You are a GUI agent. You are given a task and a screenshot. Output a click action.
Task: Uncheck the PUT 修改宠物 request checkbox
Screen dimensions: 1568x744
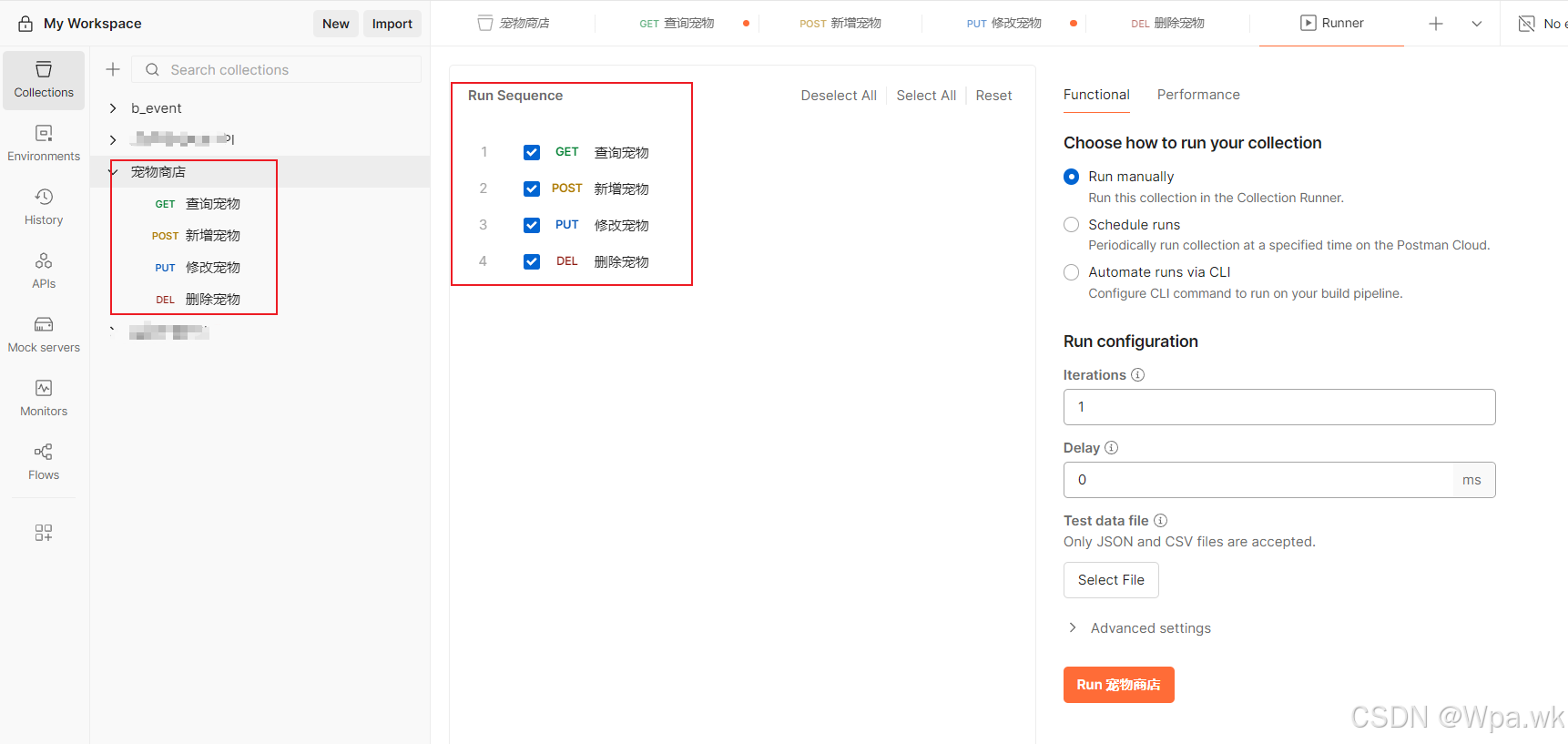532,225
